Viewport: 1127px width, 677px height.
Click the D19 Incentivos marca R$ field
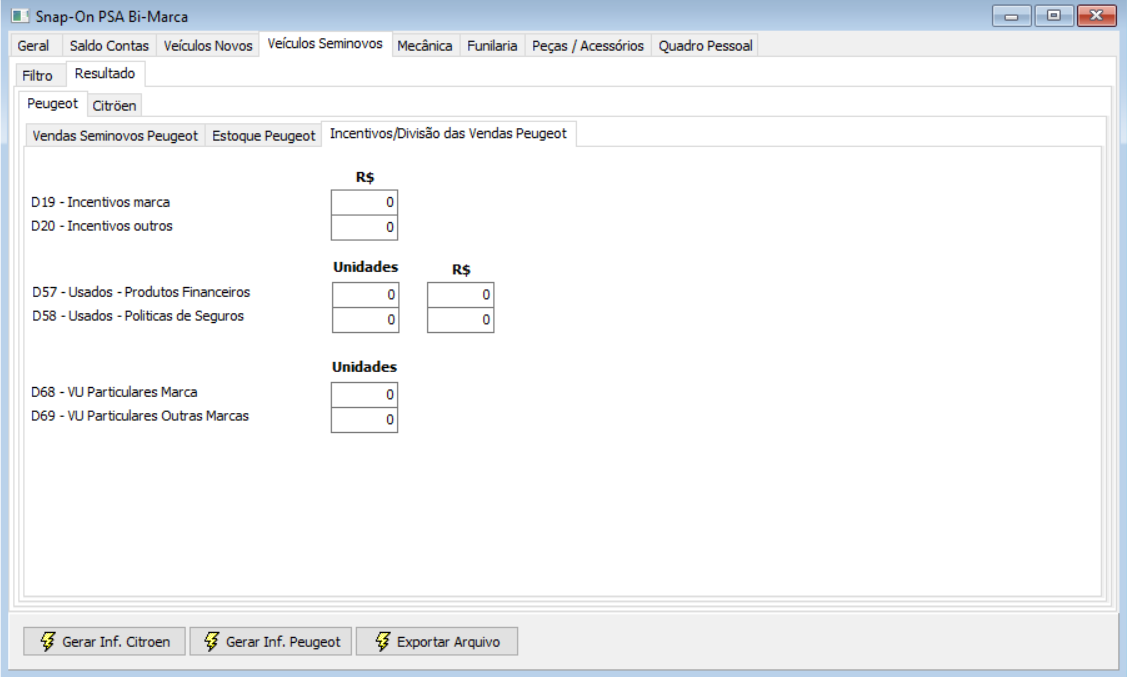tap(364, 203)
